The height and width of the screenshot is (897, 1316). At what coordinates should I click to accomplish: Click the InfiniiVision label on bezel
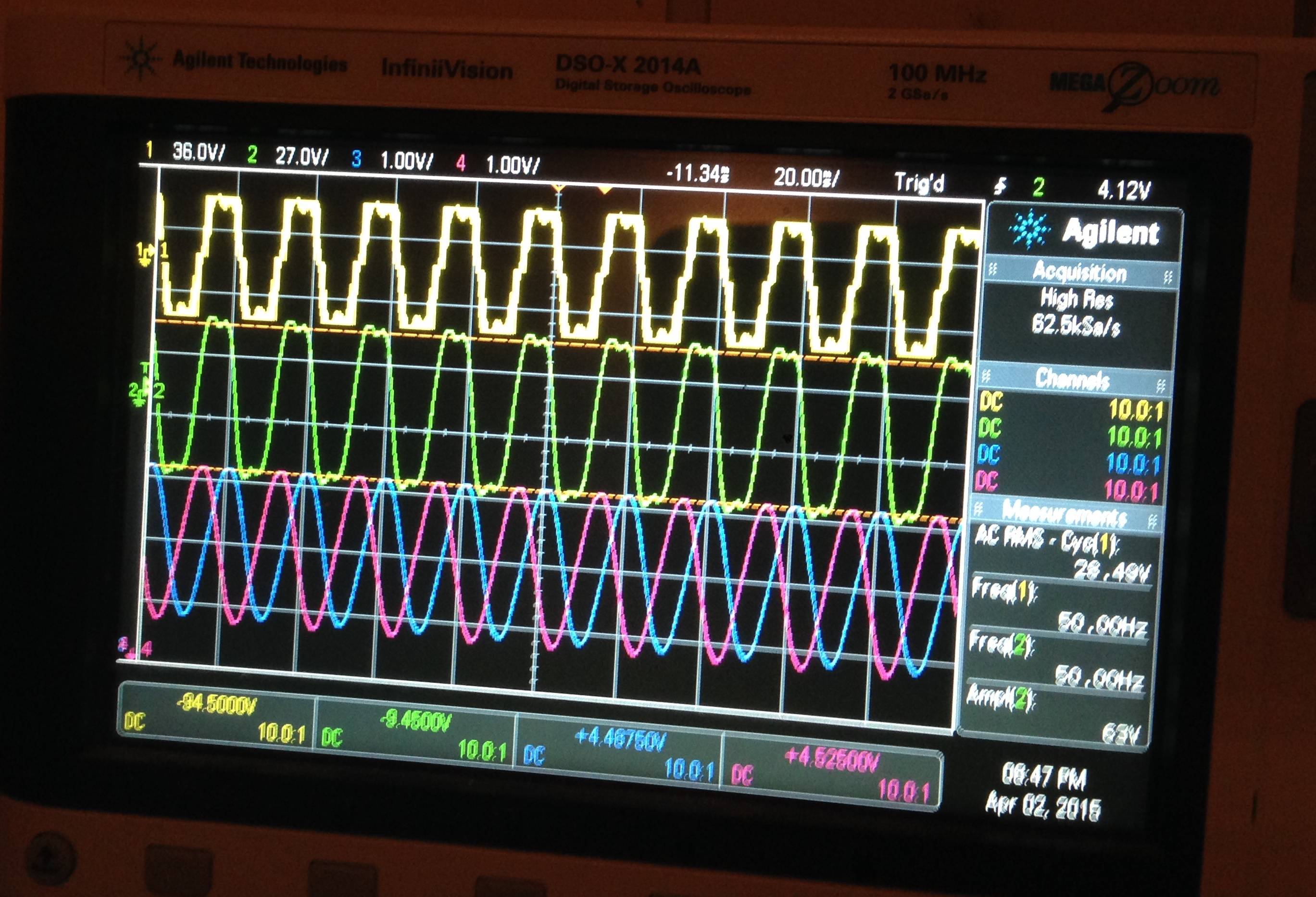click(x=447, y=69)
